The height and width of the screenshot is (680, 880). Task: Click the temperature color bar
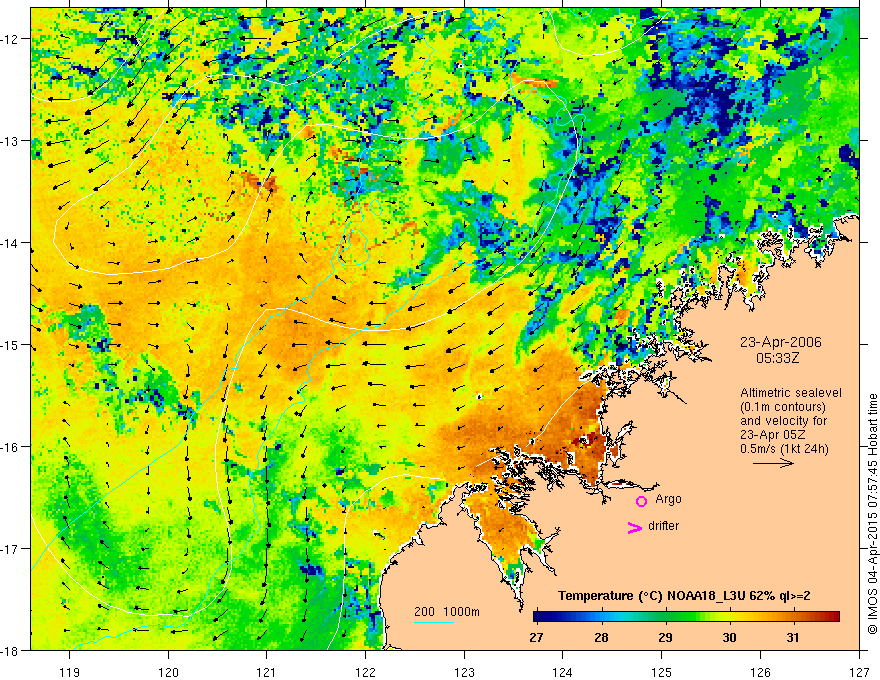pos(686,617)
